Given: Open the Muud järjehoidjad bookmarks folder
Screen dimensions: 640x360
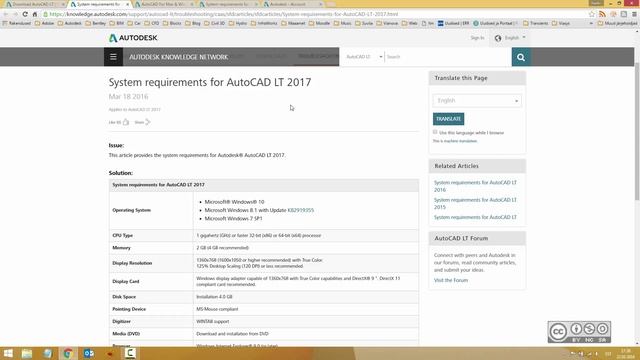Looking at the screenshot, I should tap(618, 23).
